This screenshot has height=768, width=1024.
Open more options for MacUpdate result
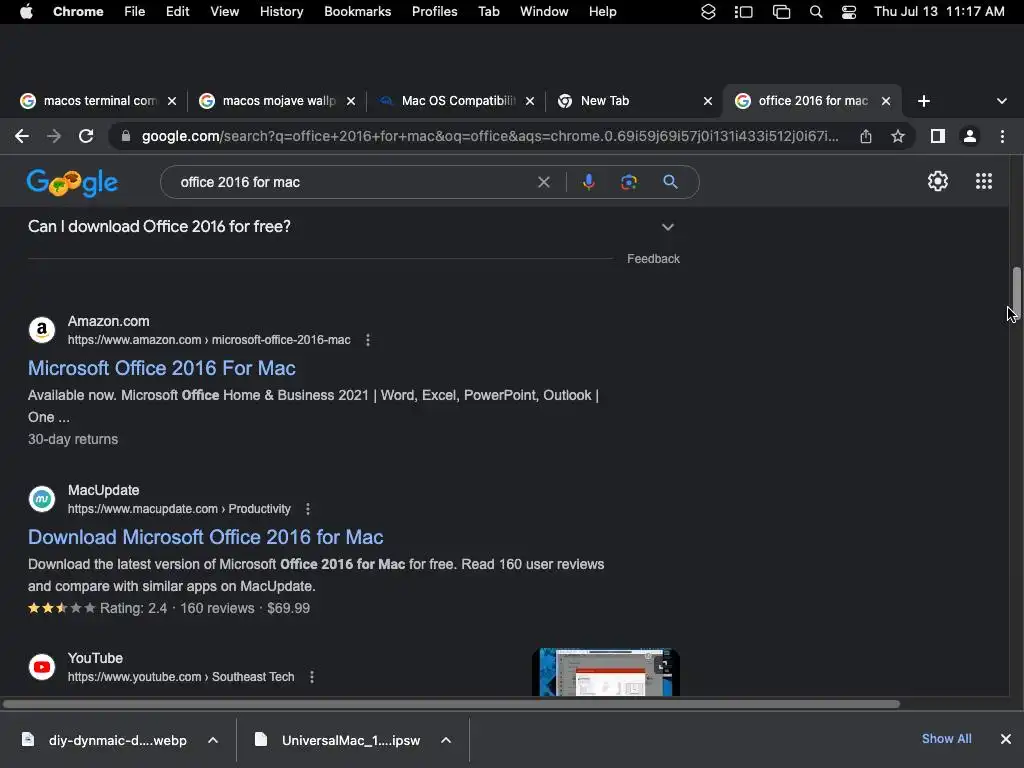308,509
